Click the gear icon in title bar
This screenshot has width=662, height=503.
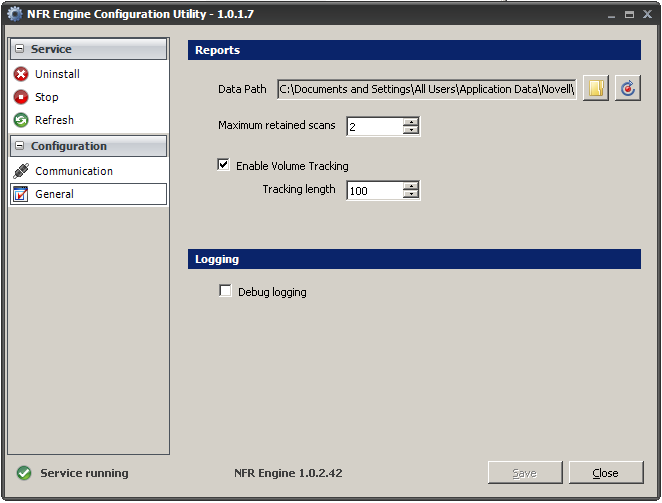15,14
